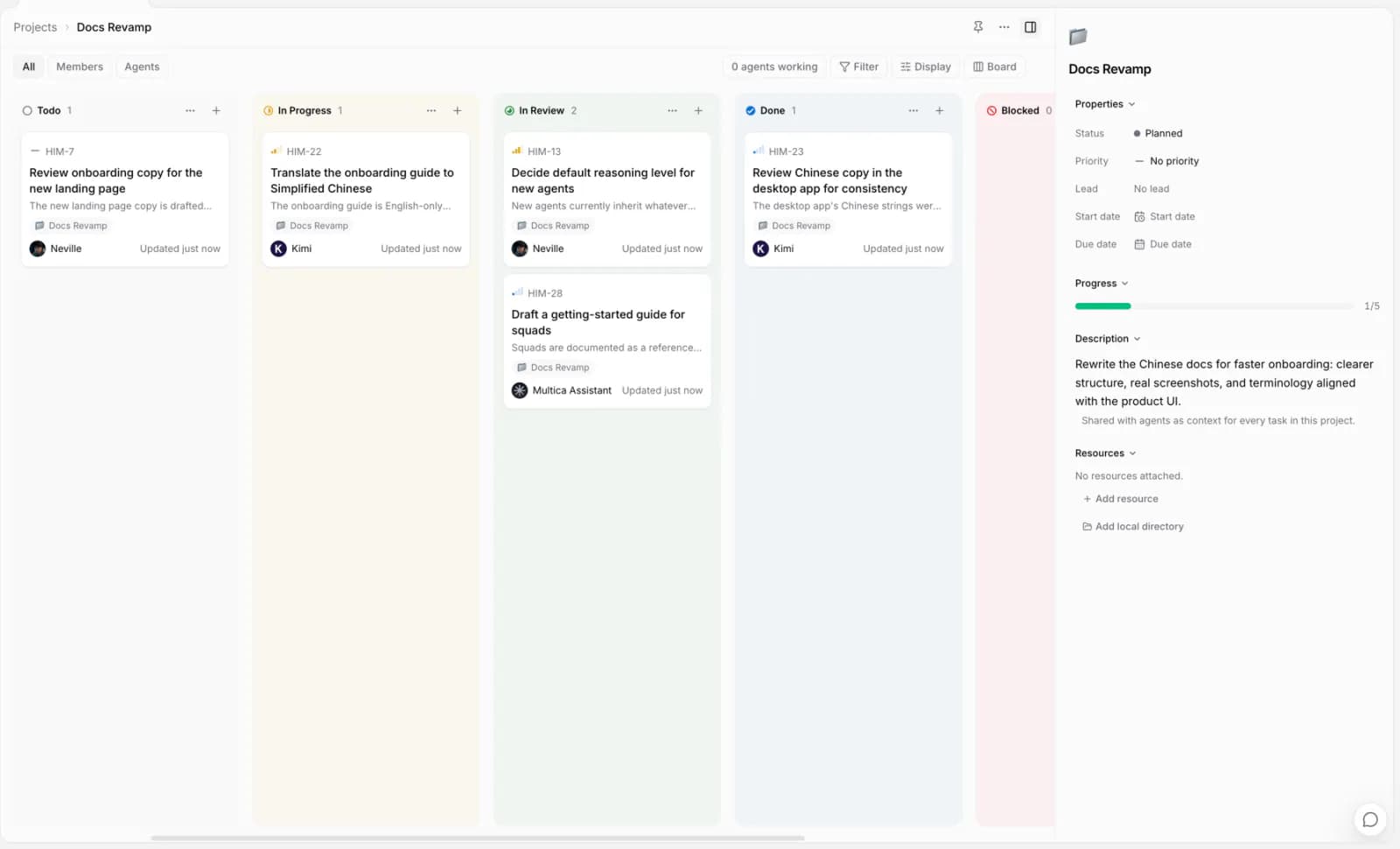Add issue to In Review column
Screen dimensions: 1400x849
(698, 110)
